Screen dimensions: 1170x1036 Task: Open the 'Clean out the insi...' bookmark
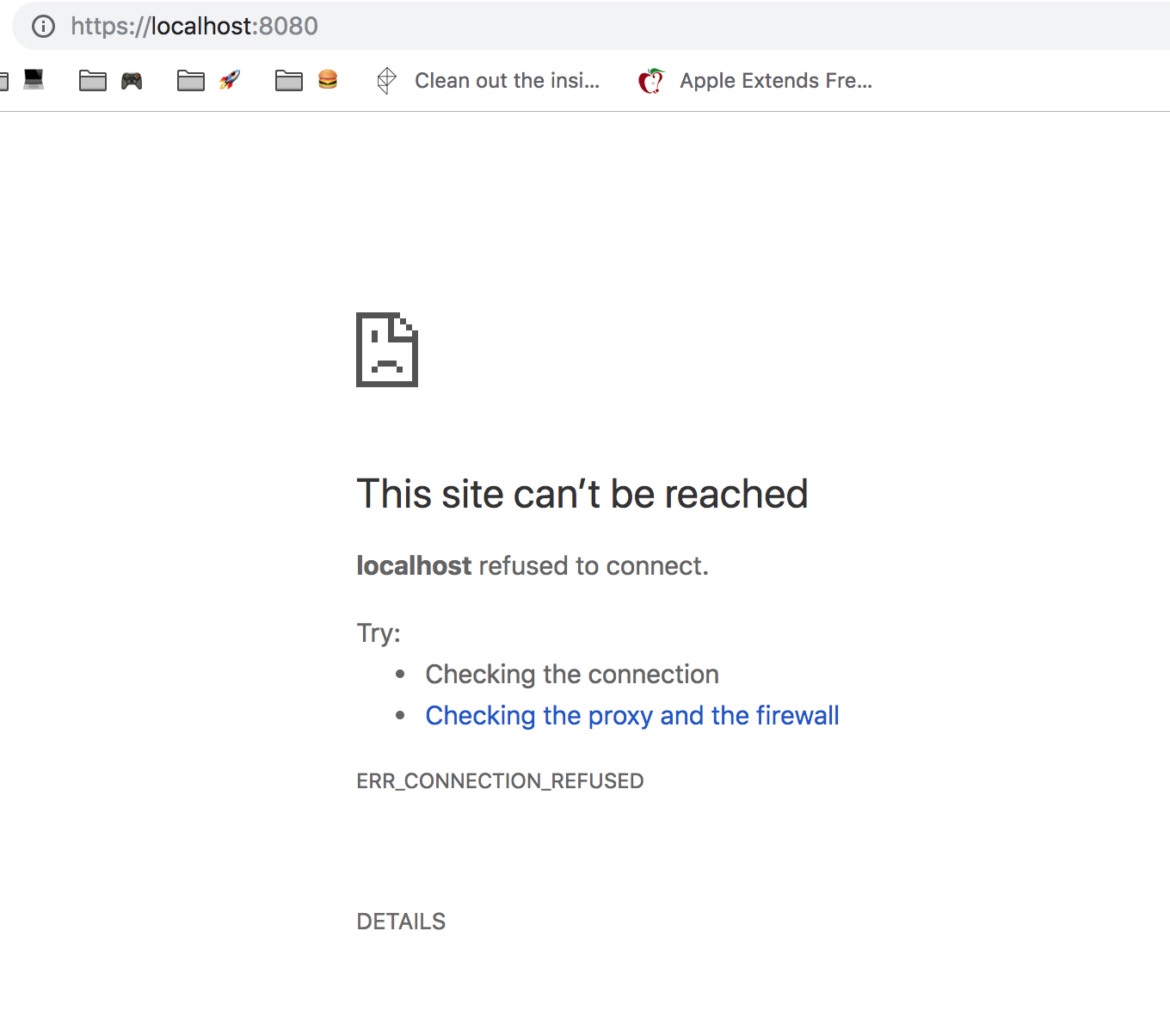click(x=508, y=80)
